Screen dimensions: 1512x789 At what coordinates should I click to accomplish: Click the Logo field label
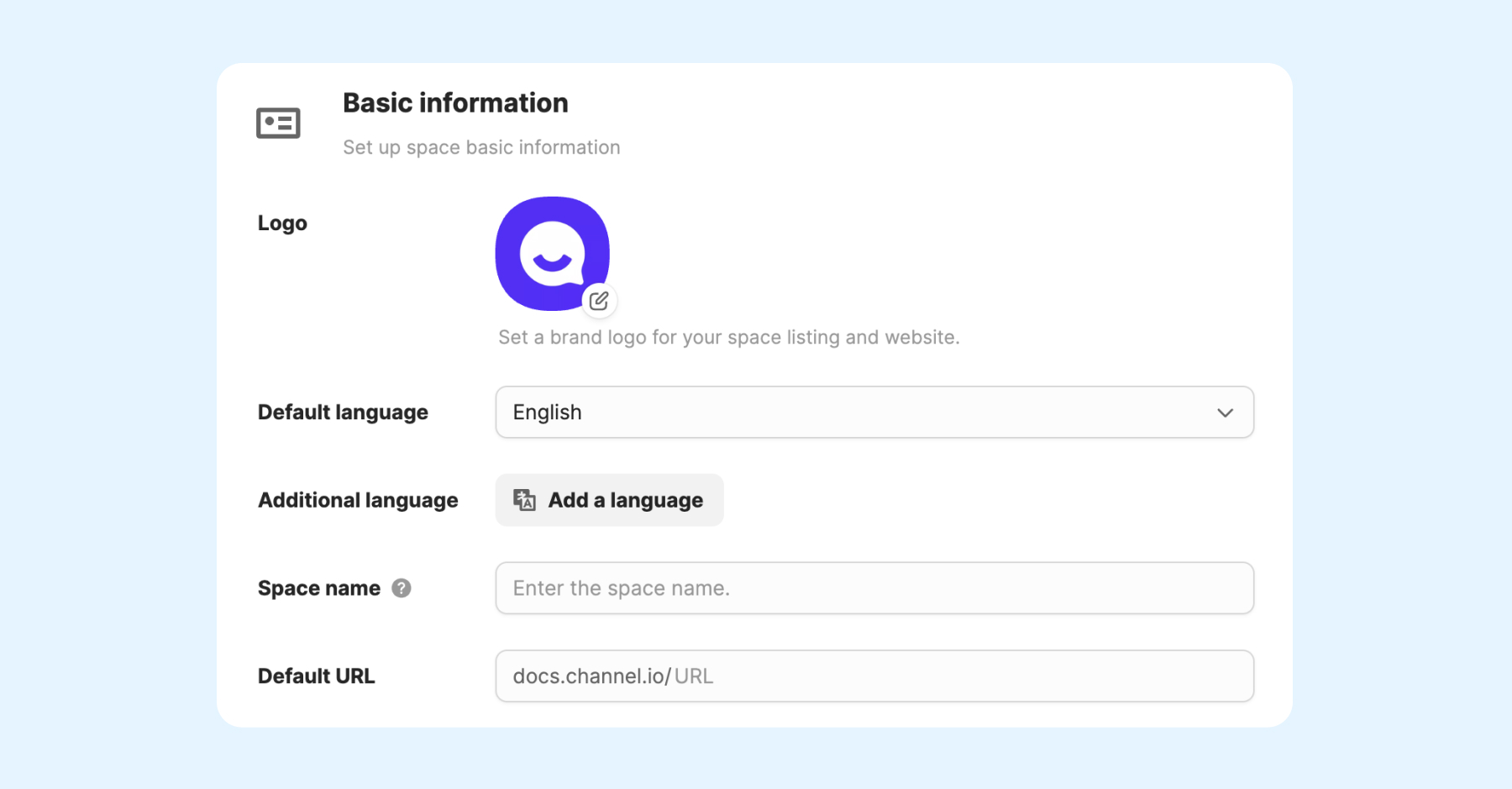[282, 224]
